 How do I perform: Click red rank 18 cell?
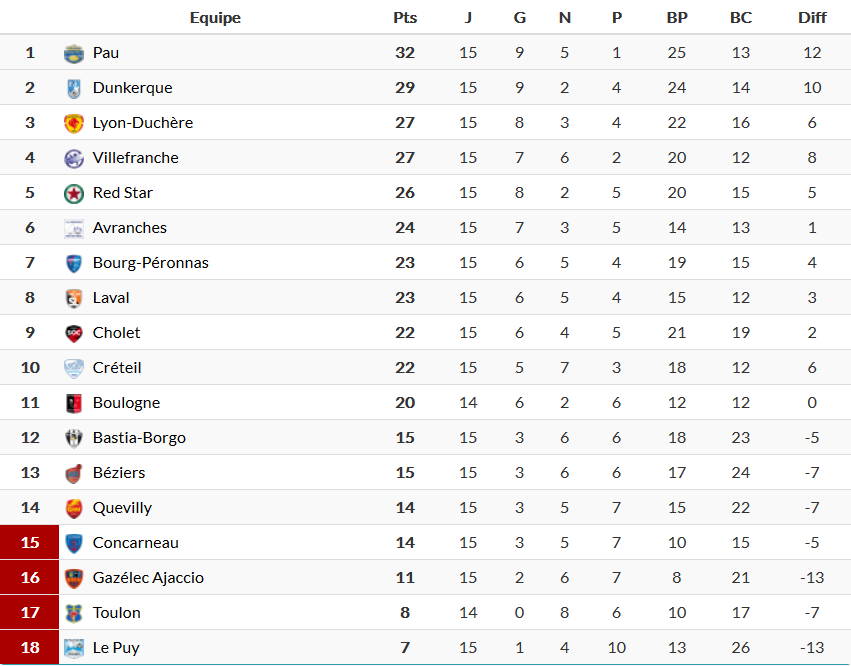coord(30,648)
